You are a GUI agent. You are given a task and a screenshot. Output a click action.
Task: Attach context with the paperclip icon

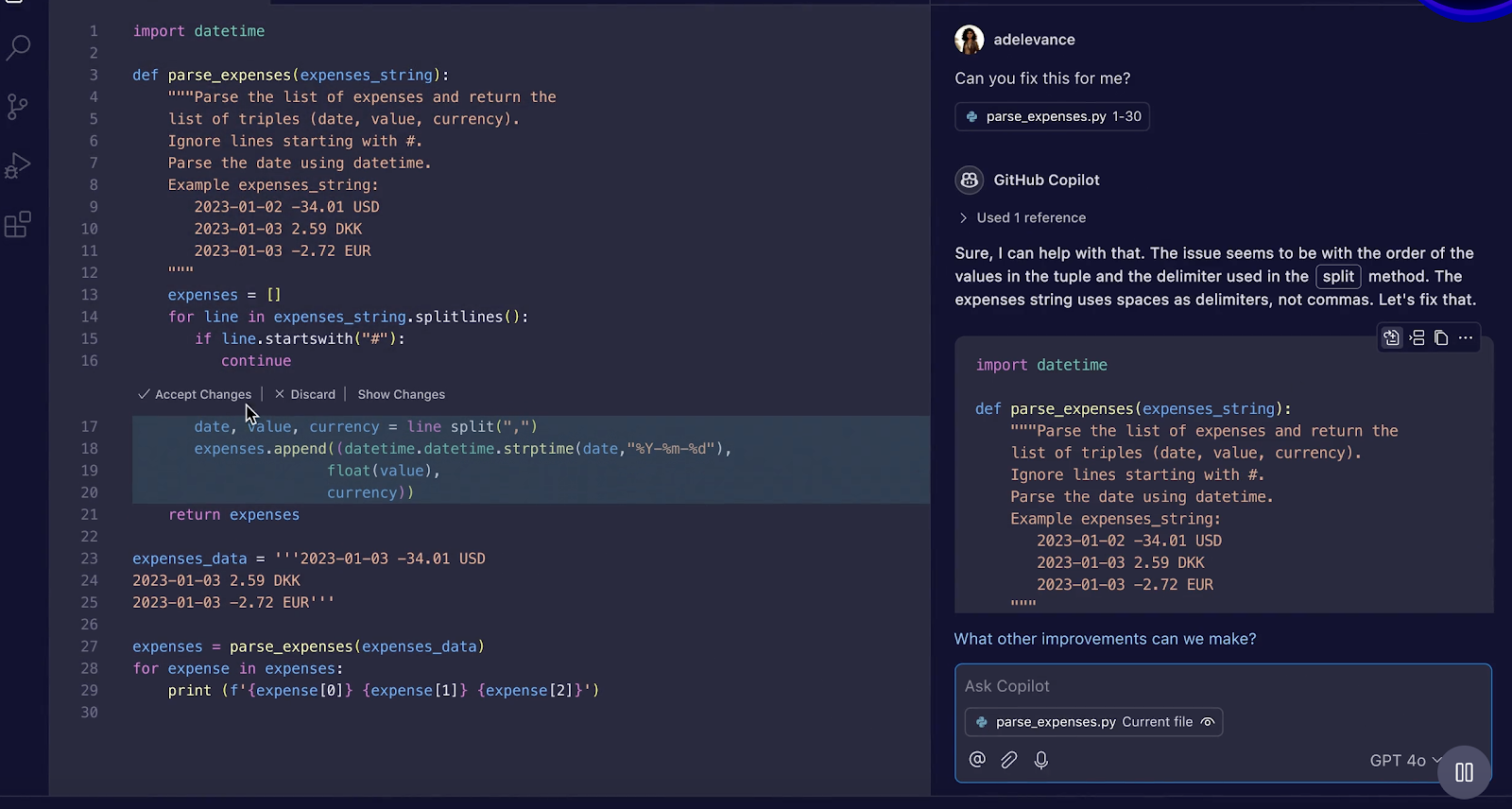click(1009, 760)
